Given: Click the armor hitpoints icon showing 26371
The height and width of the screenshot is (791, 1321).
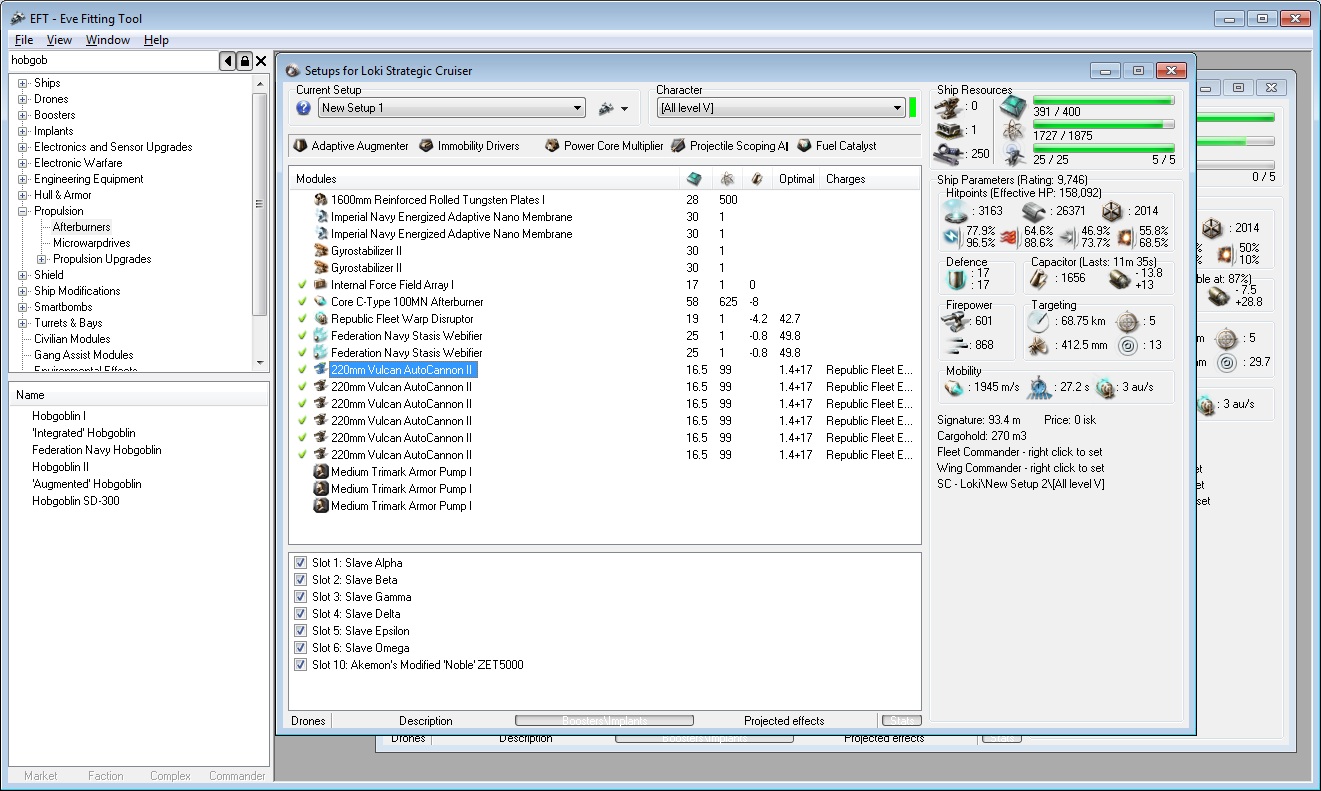Looking at the screenshot, I should [x=1033, y=211].
